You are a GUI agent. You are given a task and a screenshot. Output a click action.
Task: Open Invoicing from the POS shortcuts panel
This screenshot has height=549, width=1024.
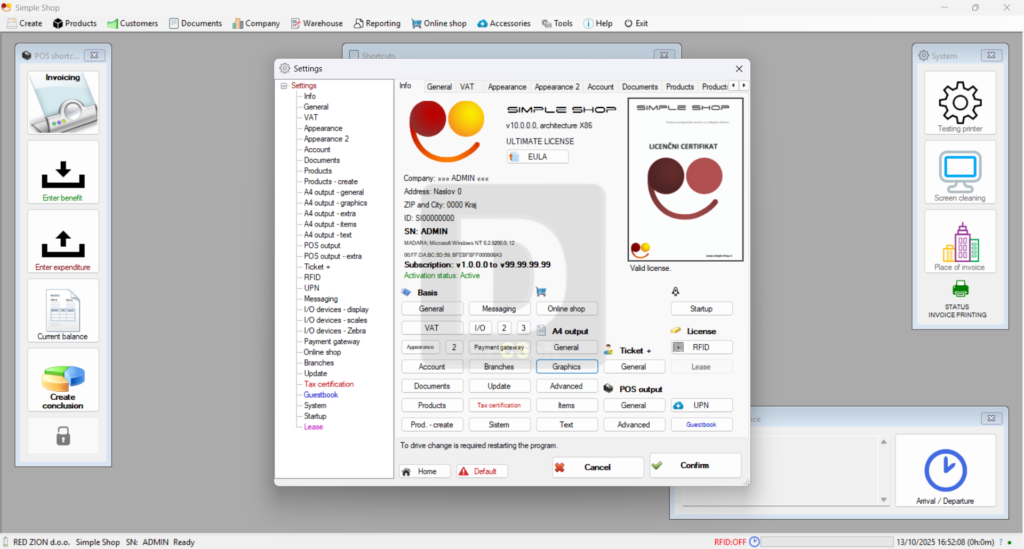pos(63,101)
